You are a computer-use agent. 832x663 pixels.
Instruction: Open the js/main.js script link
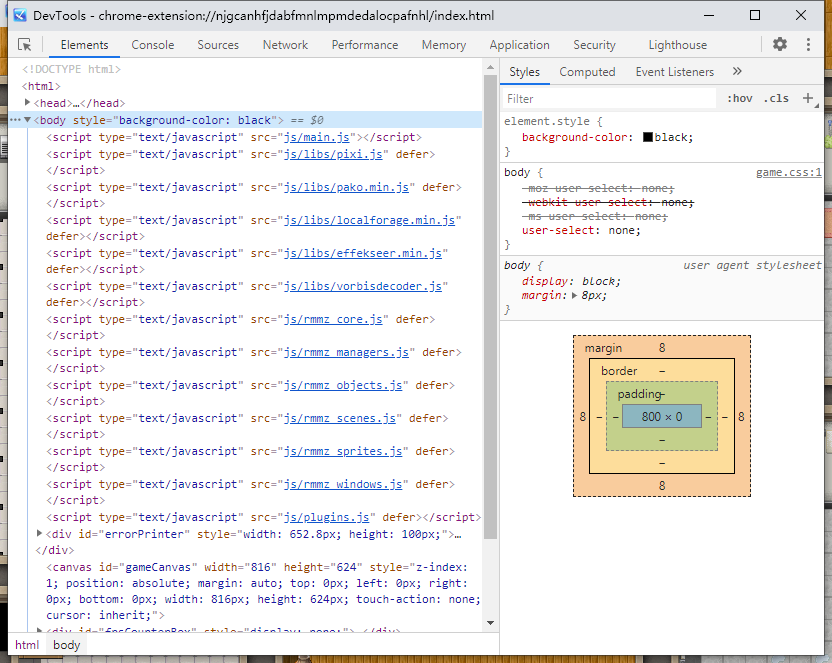[x=317, y=137]
